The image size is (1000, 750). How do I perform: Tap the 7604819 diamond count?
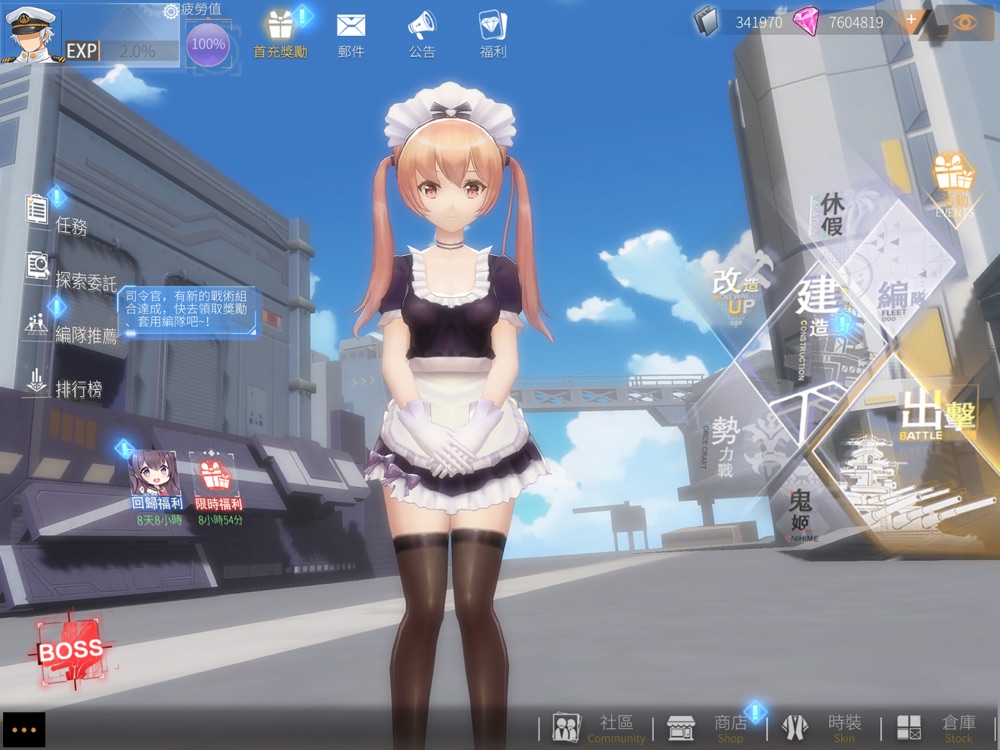pyautogui.click(x=856, y=22)
